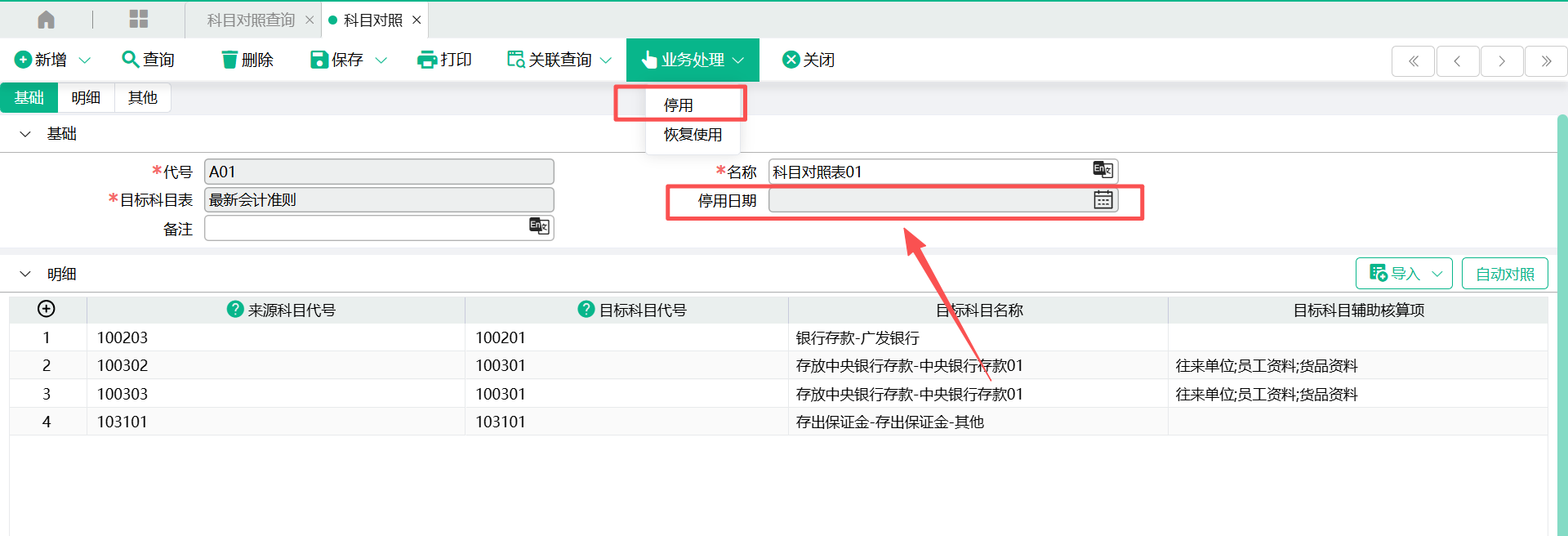Open the 导入 dropdown

coord(1437,274)
